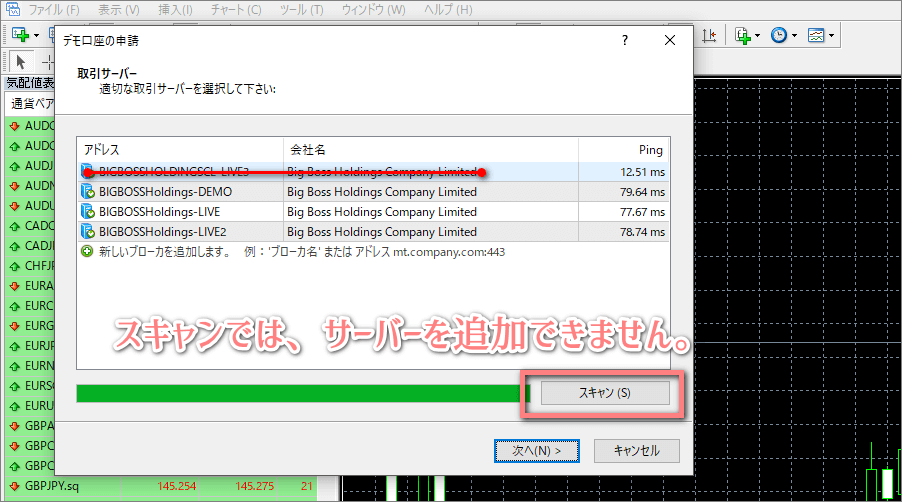Click the indicators list icon with green plus
This screenshot has width=902, height=502.
[743, 36]
